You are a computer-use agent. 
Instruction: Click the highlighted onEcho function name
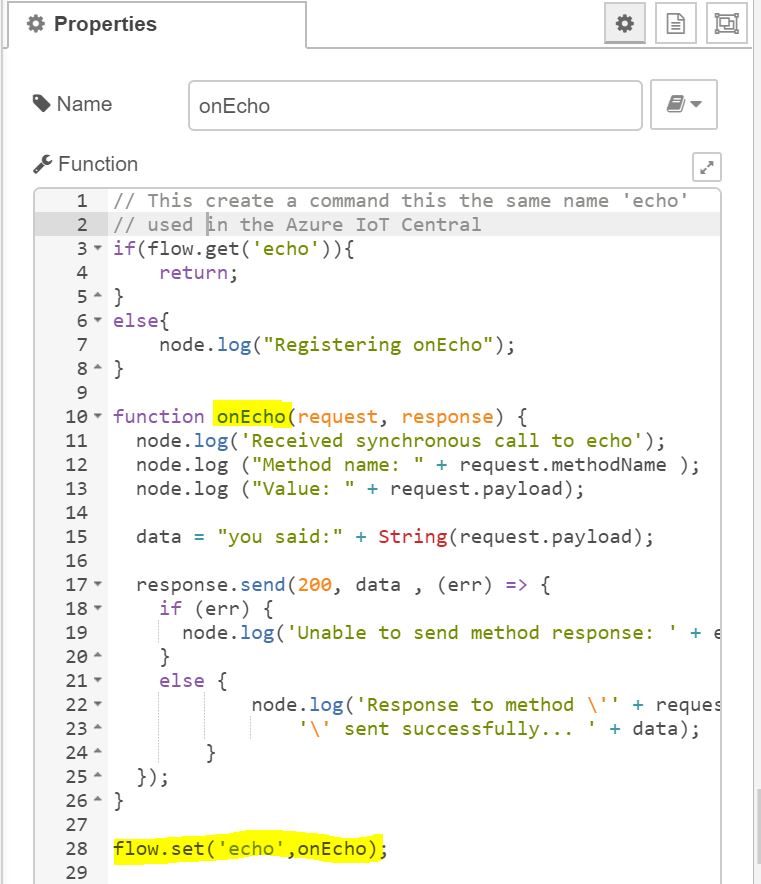(250, 417)
